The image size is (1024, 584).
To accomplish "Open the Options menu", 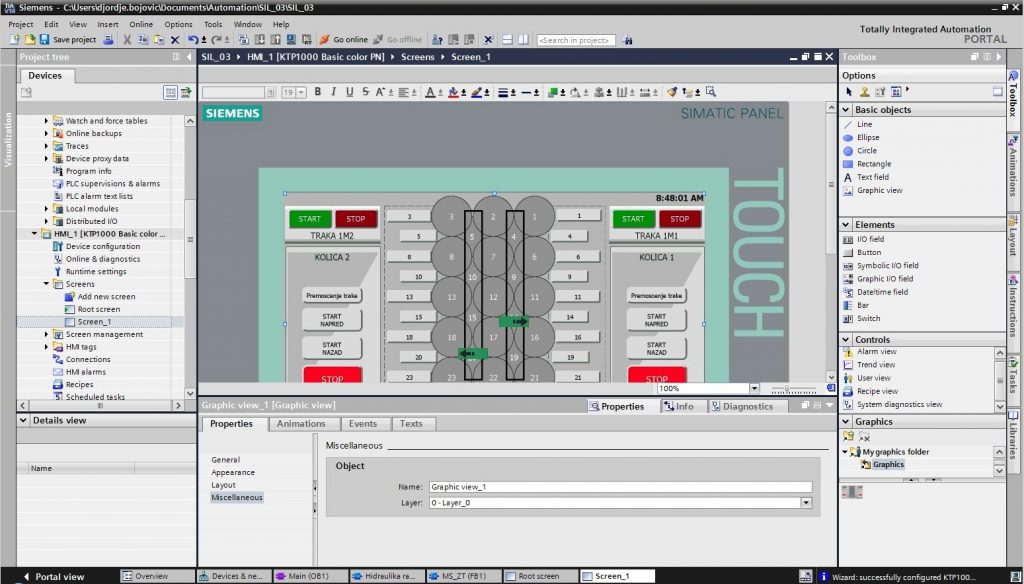I will 178,24.
